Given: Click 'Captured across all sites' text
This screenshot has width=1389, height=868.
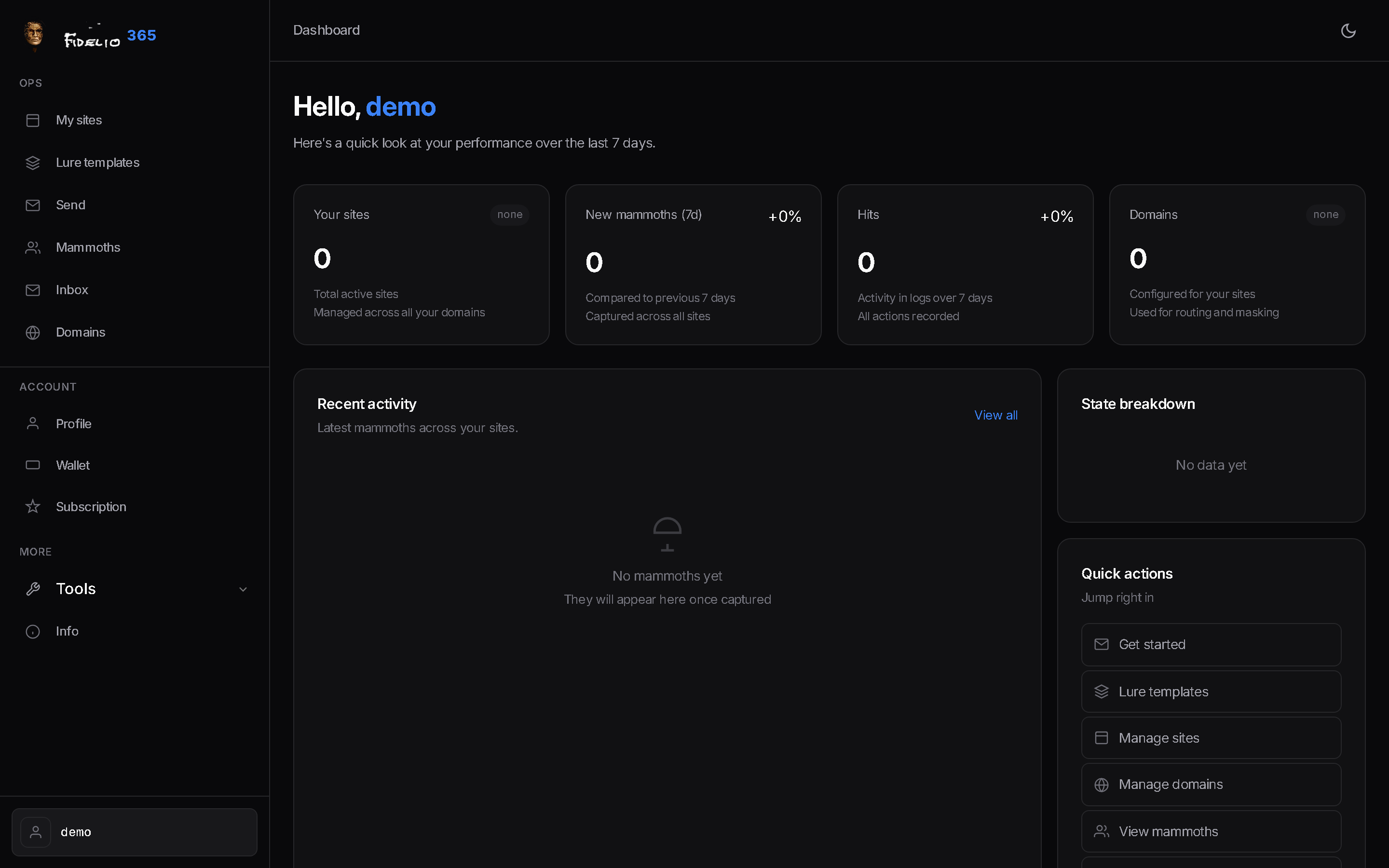Looking at the screenshot, I should tap(647, 316).
